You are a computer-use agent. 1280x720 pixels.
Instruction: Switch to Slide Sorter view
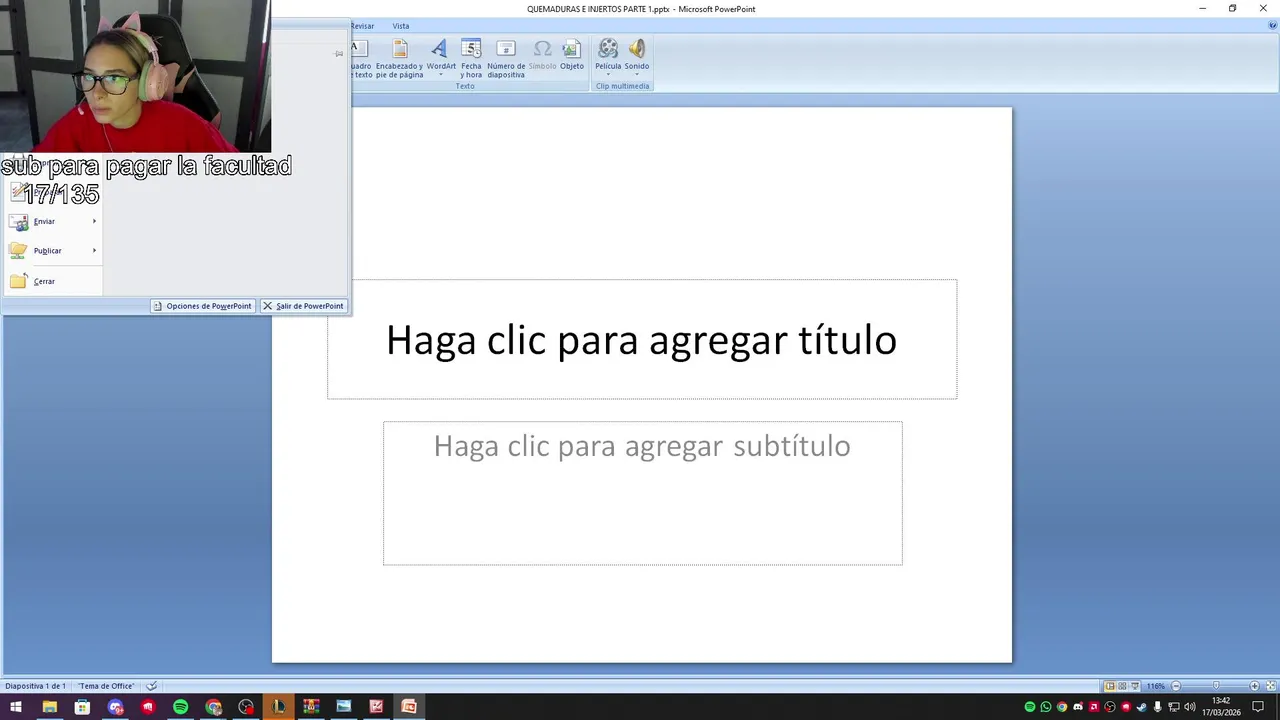pyautogui.click(x=1122, y=686)
